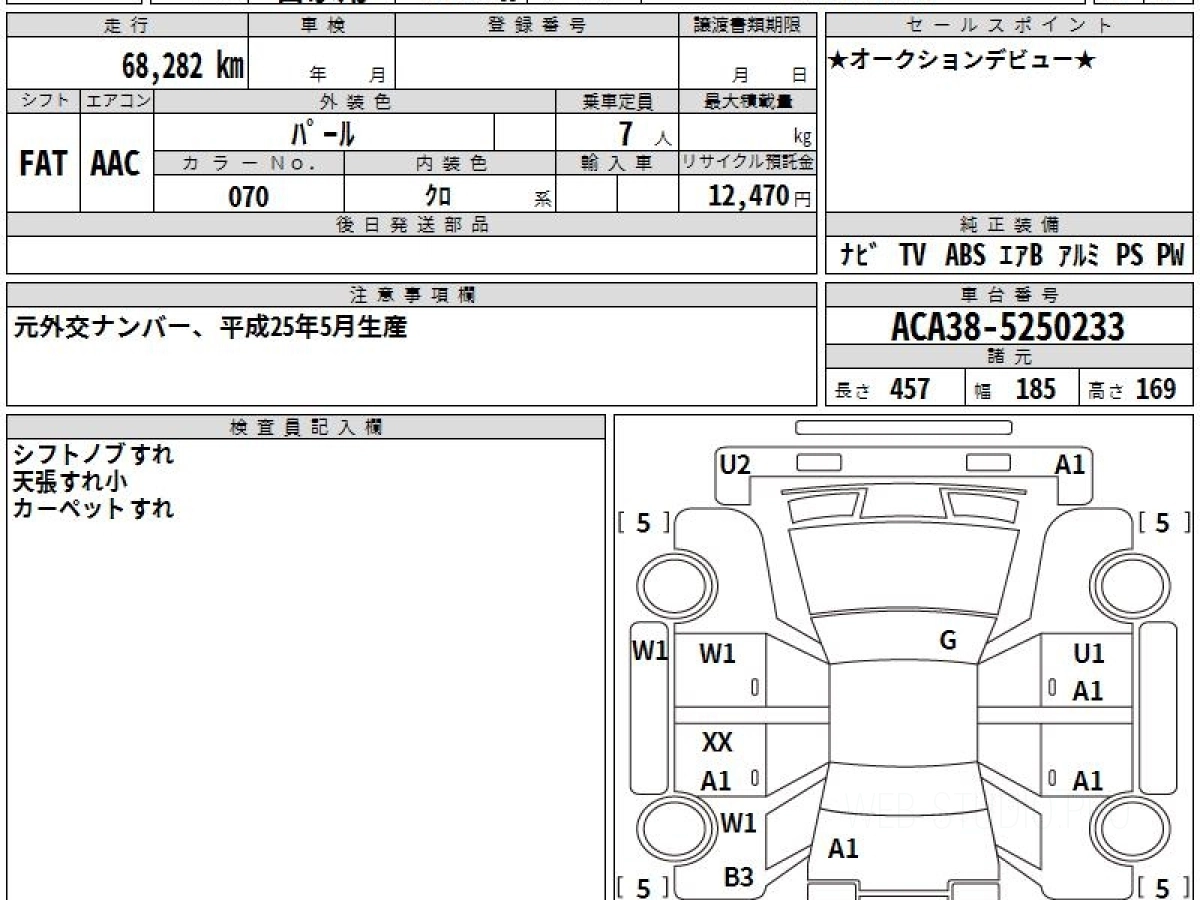Select the length value 457

910,389
